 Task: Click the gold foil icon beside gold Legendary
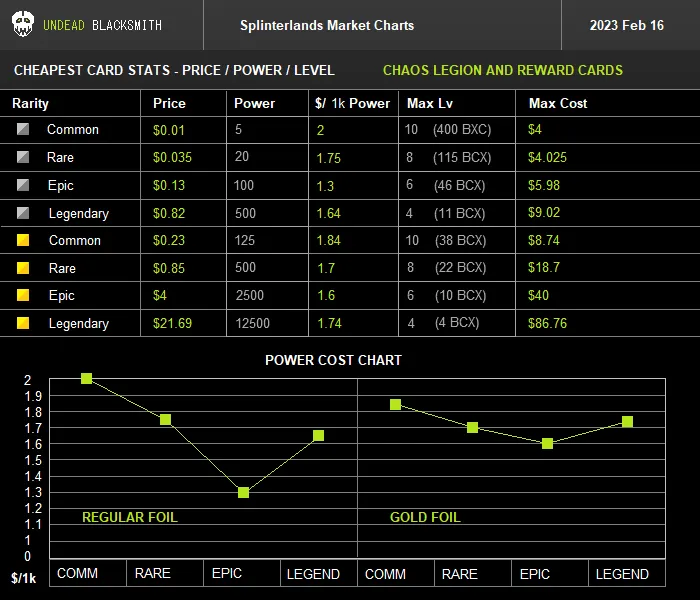(23, 323)
